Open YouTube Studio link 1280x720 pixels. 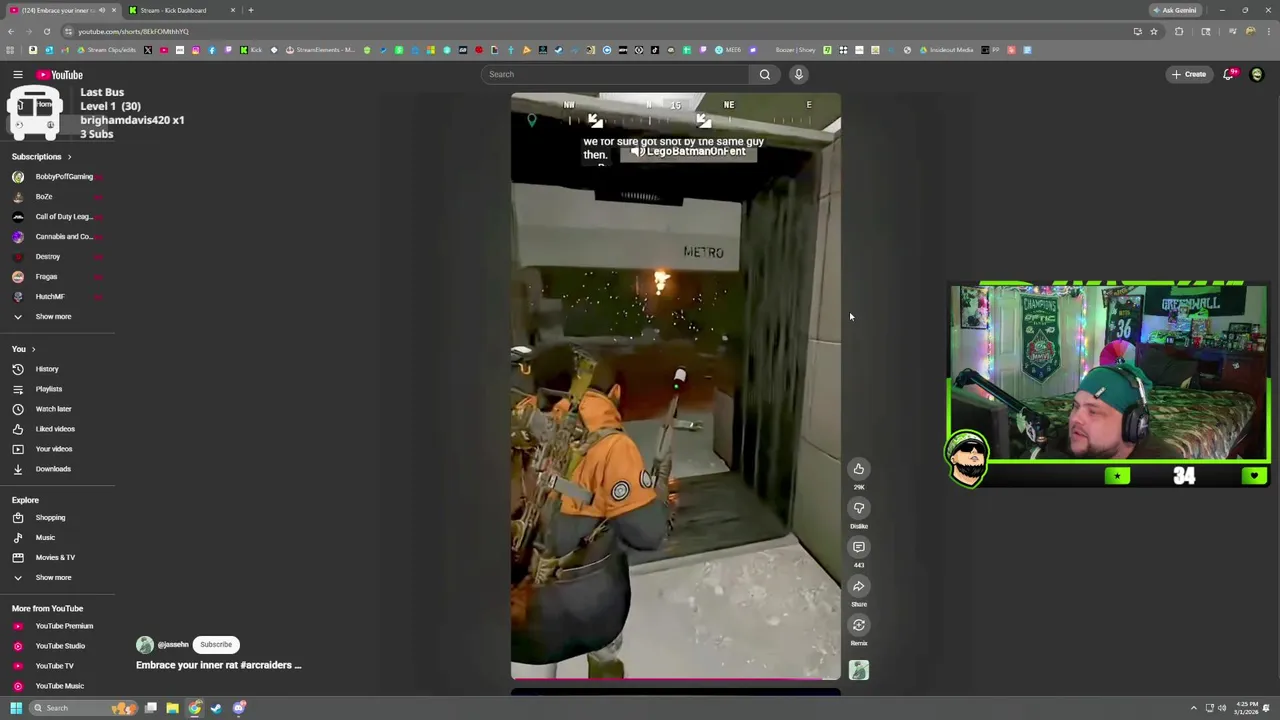click(x=56, y=646)
